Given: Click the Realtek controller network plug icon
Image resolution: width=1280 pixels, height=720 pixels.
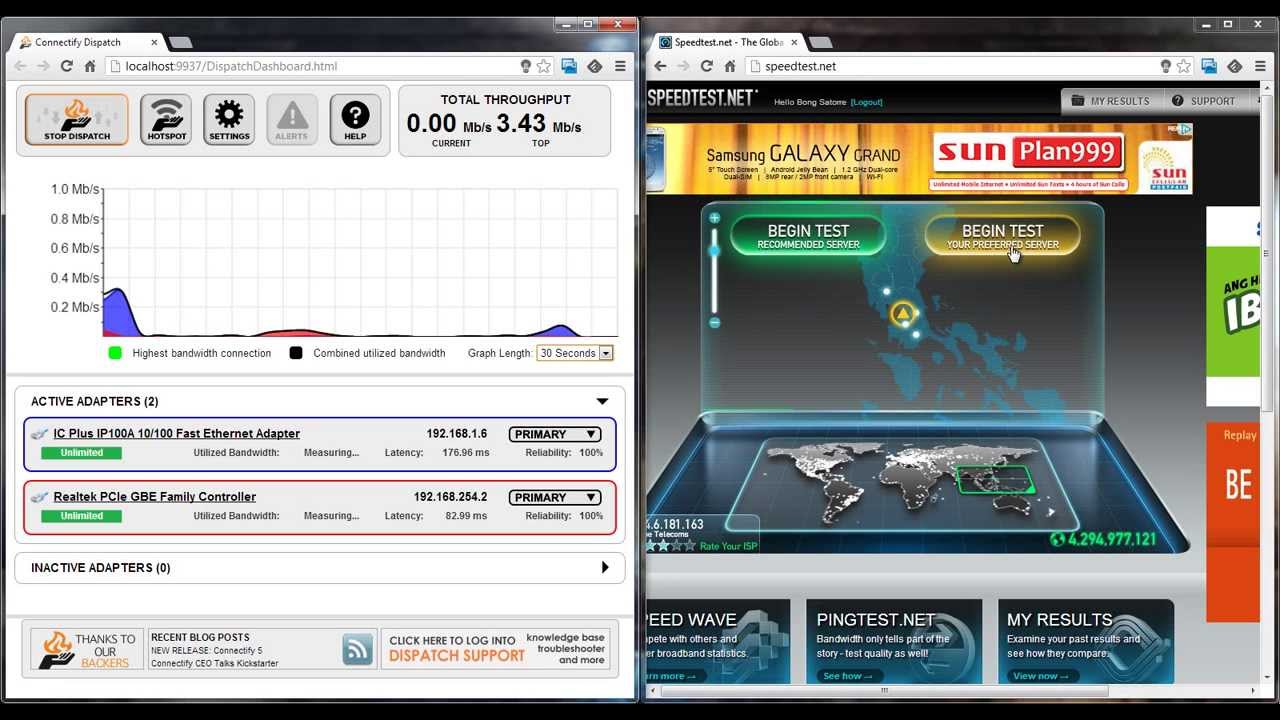Looking at the screenshot, I should point(39,497).
